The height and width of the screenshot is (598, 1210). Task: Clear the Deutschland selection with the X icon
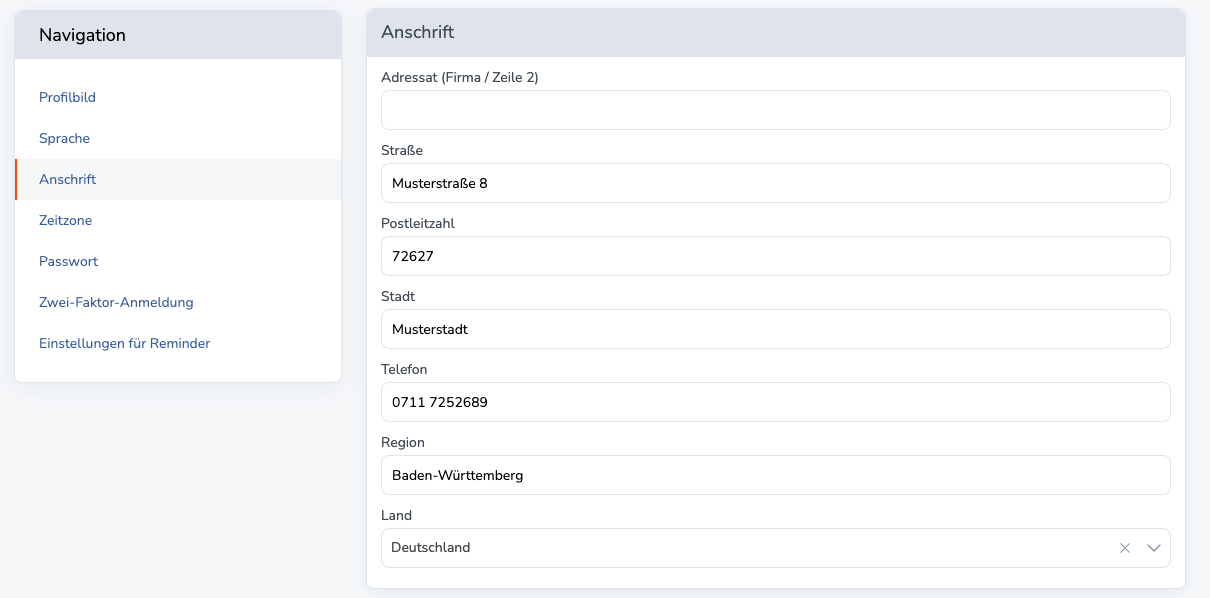1125,548
